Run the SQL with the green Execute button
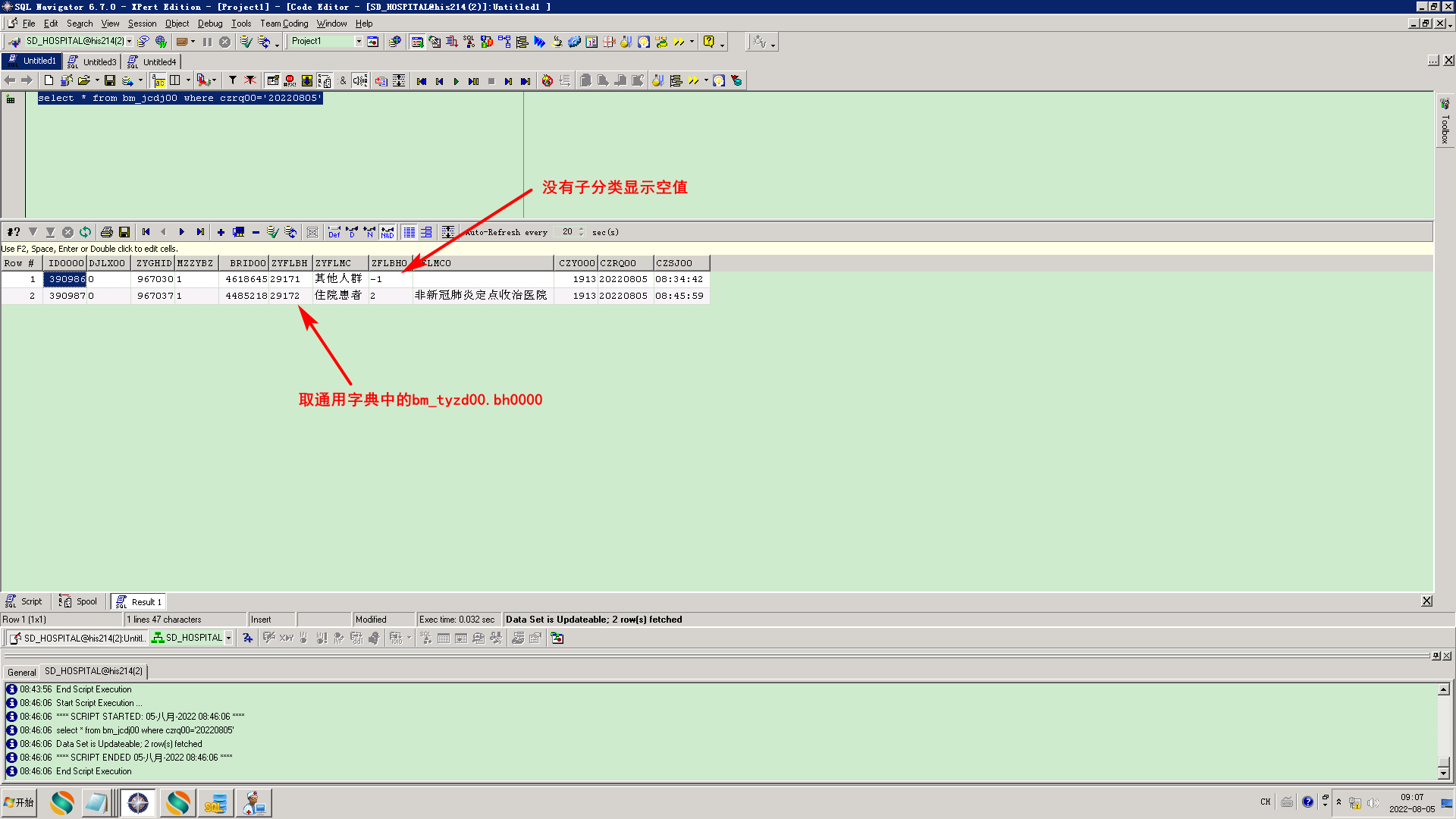The image size is (1456, 819). pyautogui.click(x=456, y=81)
